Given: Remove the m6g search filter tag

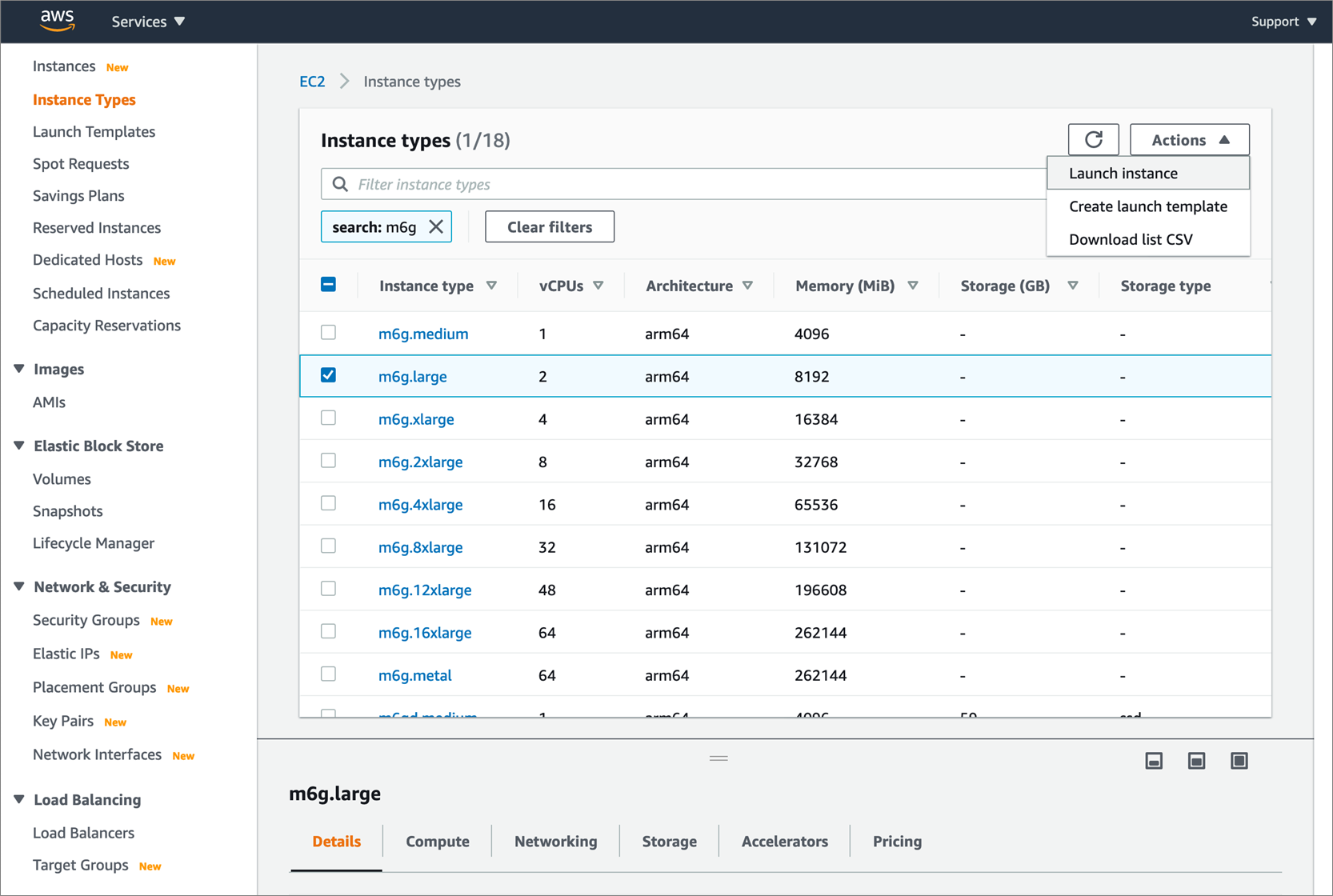Looking at the screenshot, I should point(436,226).
